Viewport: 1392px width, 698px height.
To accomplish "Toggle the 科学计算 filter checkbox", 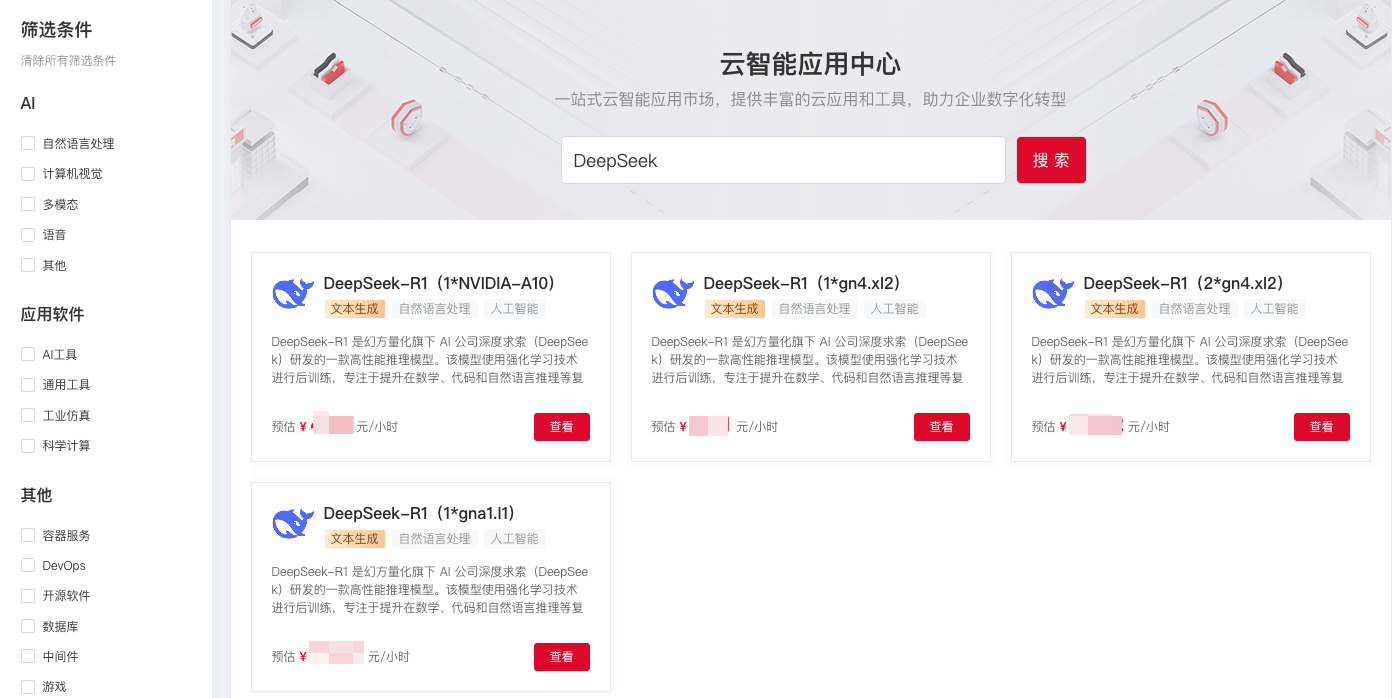I will click(x=28, y=446).
